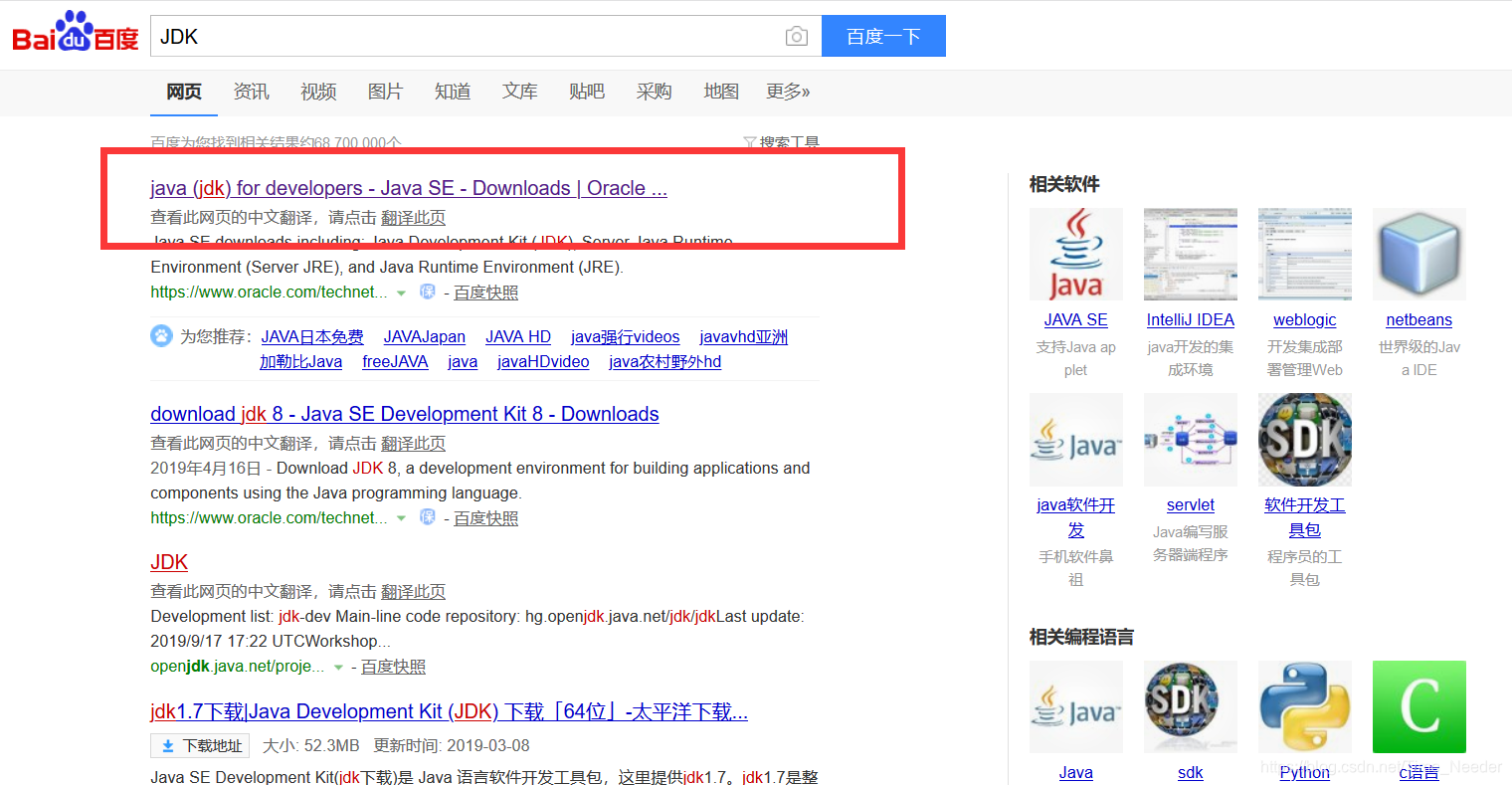Open 百度快照 for openjdk result

coord(393,667)
